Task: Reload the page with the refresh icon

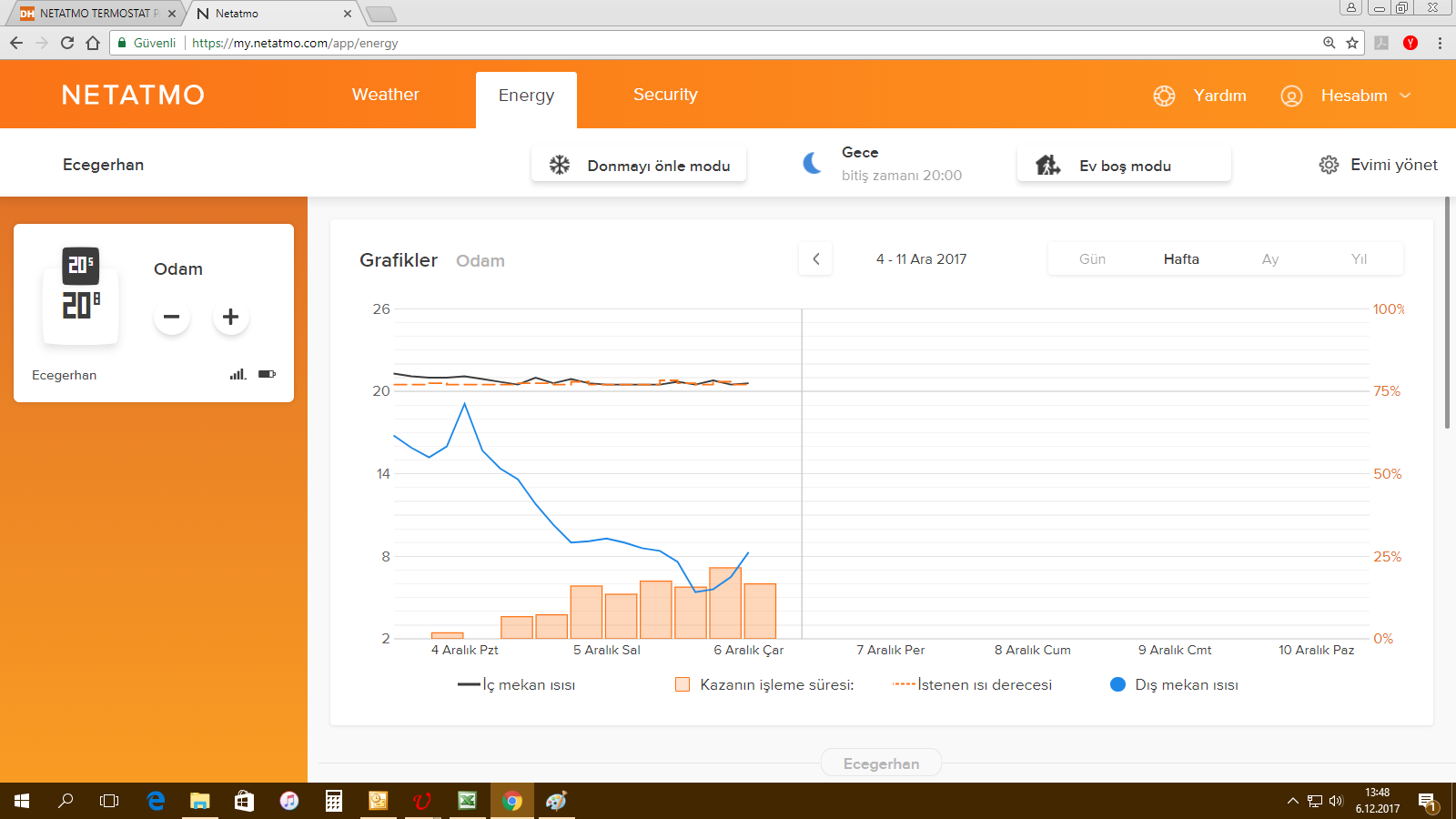Action: (x=67, y=43)
